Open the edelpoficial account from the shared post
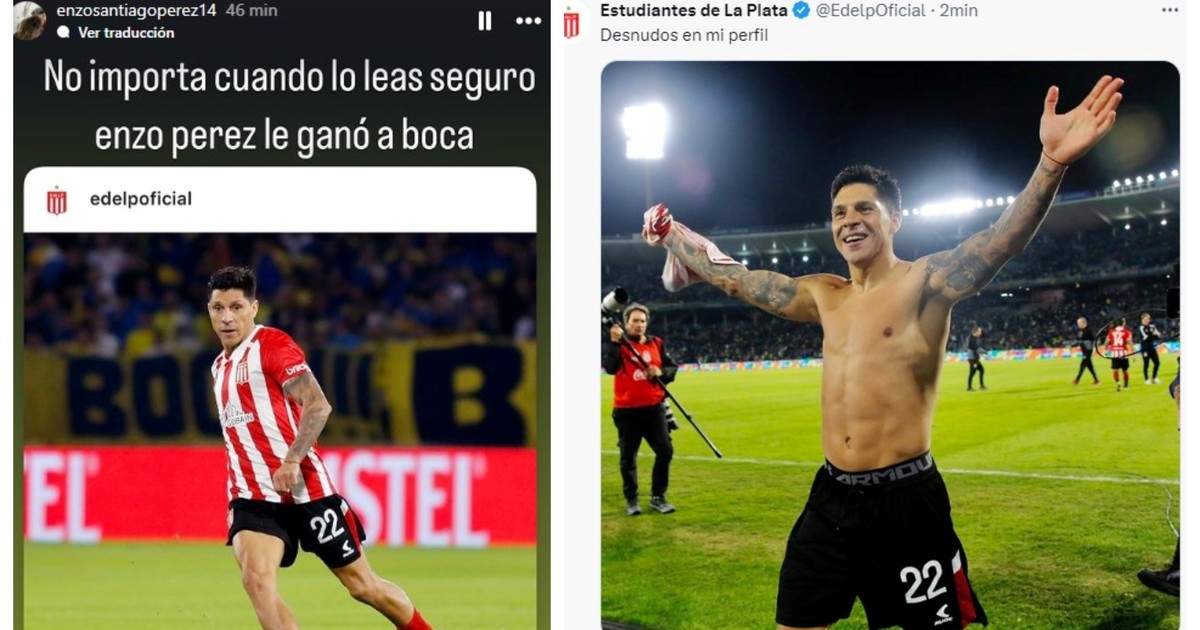 coord(141,199)
